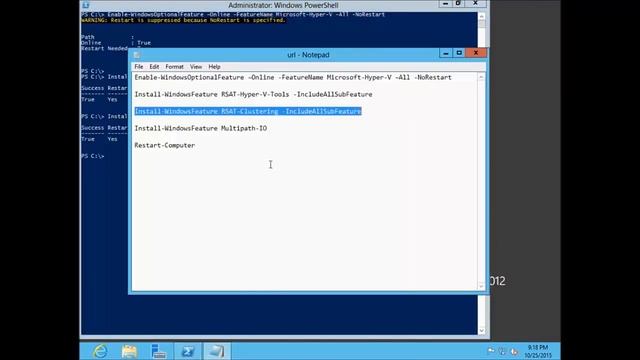
Task: Open File Explorer from the taskbar
Action: pyautogui.click(x=129, y=351)
